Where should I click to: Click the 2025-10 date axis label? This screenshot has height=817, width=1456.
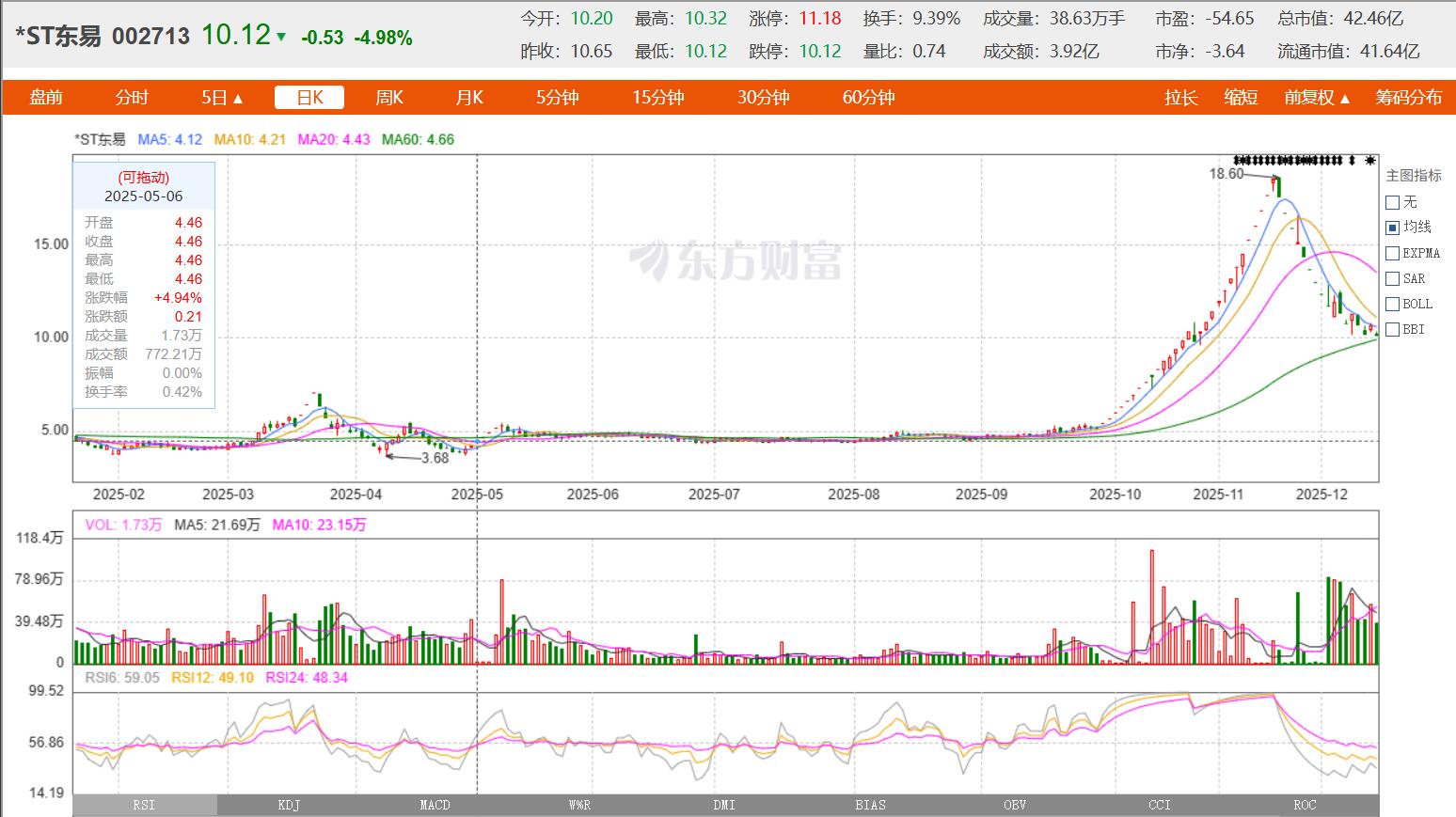1116,494
